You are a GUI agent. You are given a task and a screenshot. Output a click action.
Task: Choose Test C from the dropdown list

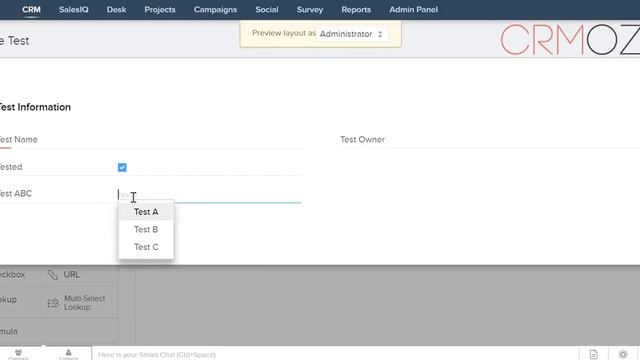[x=146, y=247]
